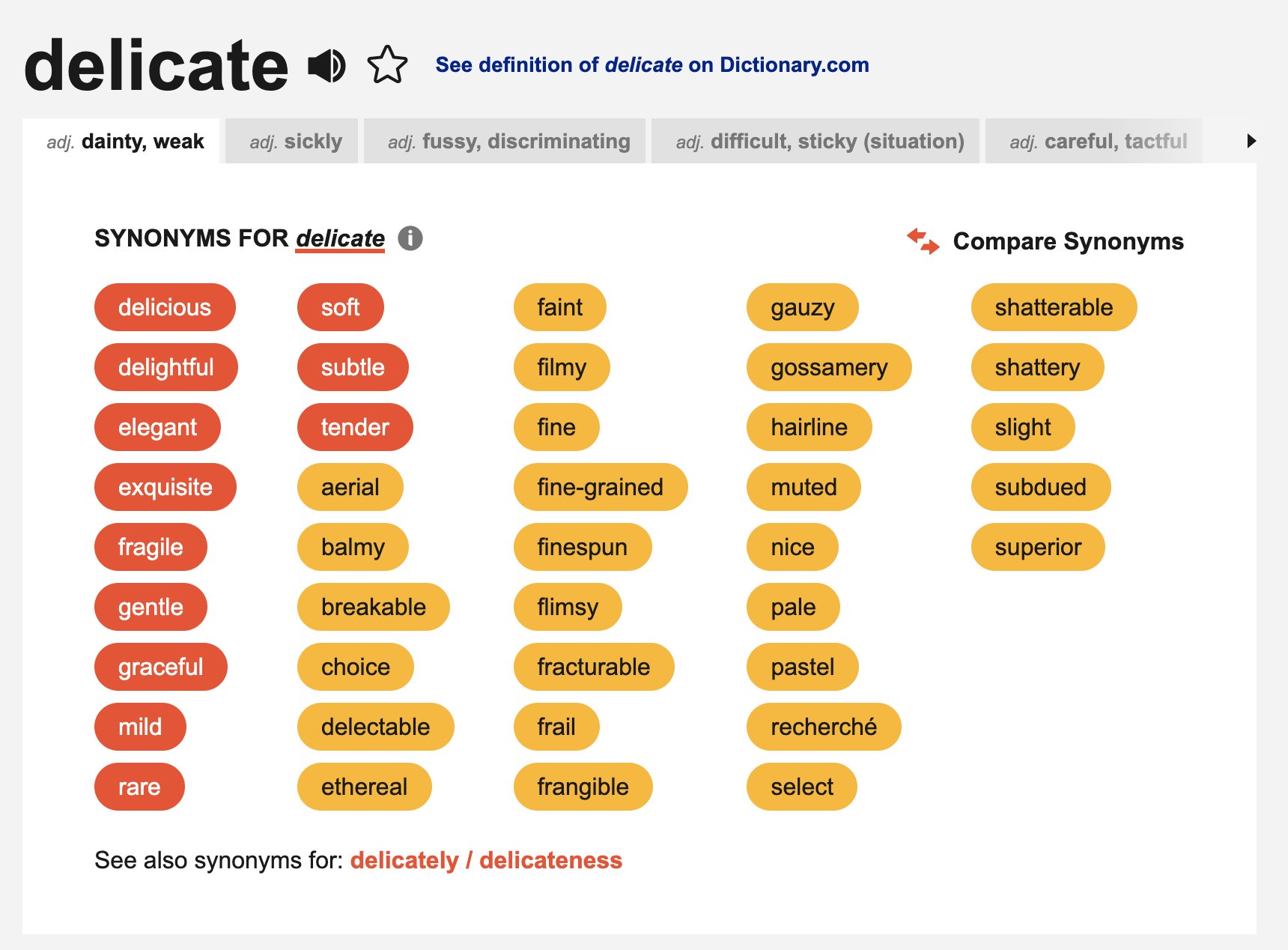Open the 'gossamery' synonym
The height and width of the screenshot is (950, 1288).
click(x=829, y=367)
